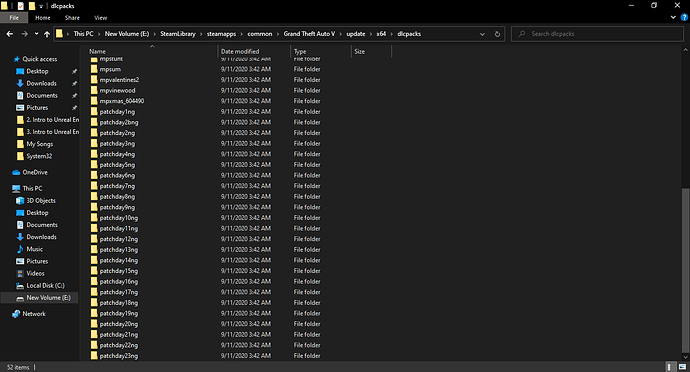Open recent locations dropdown arrow

tap(36, 34)
